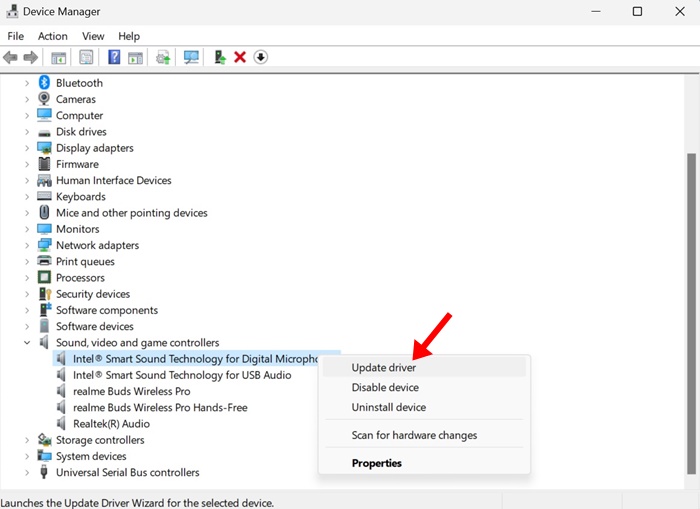Screen dimensions: 700x509
Task: Open the Properties sheet toolbar icon
Action: tap(86, 57)
